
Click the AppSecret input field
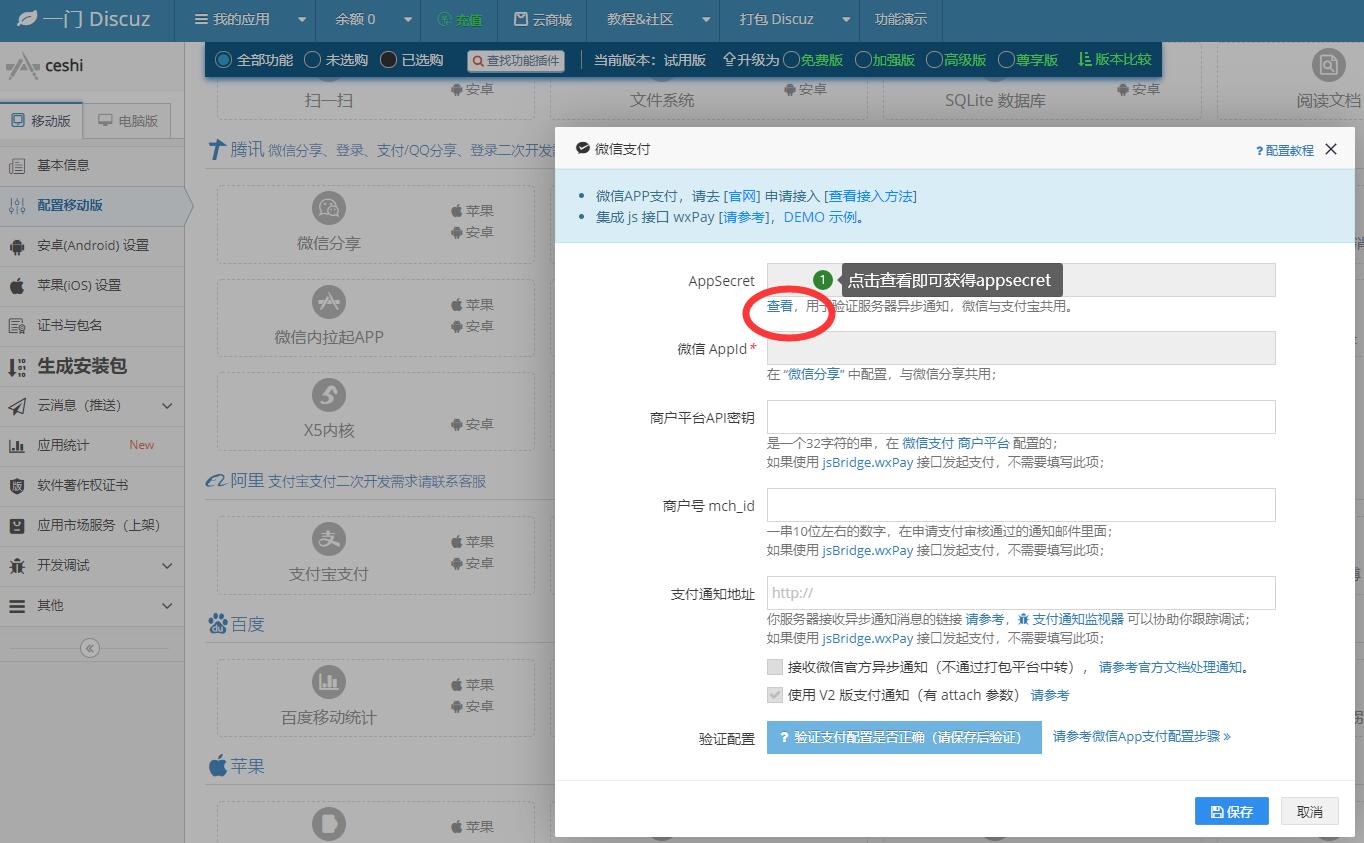(x=1021, y=280)
